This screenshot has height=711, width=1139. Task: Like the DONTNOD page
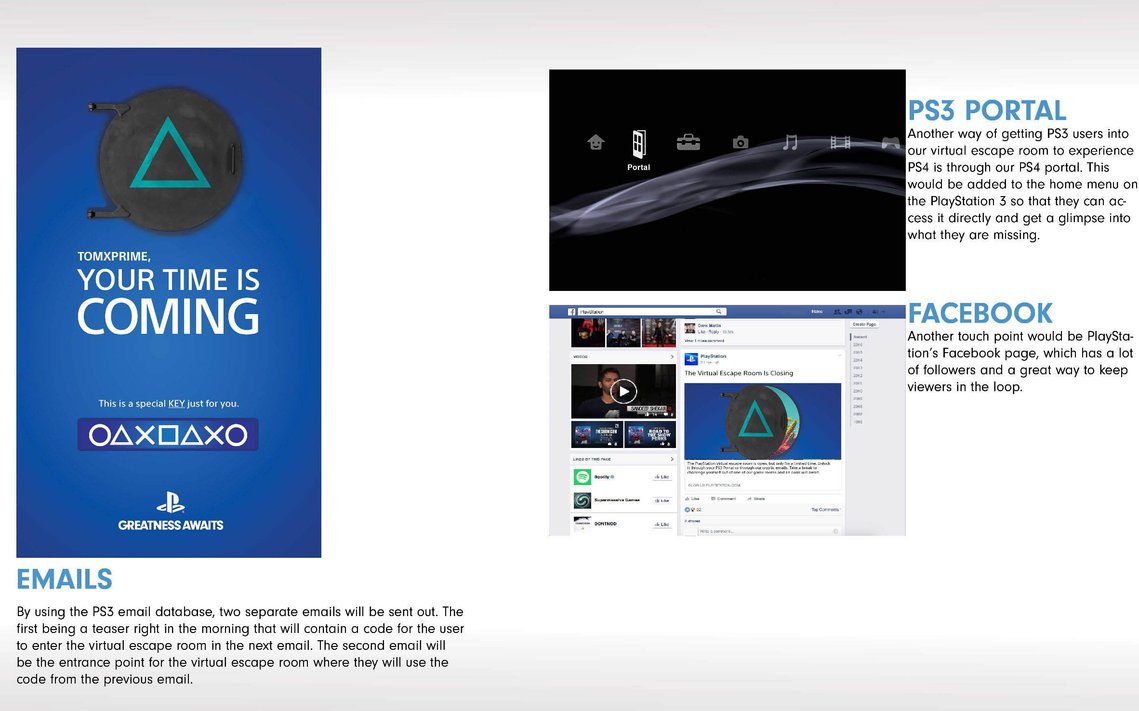[x=662, y=524]
